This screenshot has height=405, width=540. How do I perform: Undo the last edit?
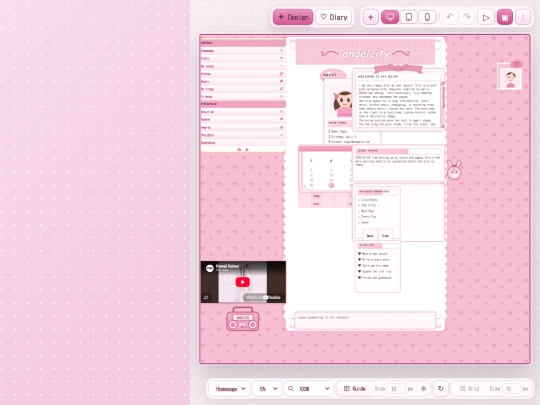tap(450, 17)
